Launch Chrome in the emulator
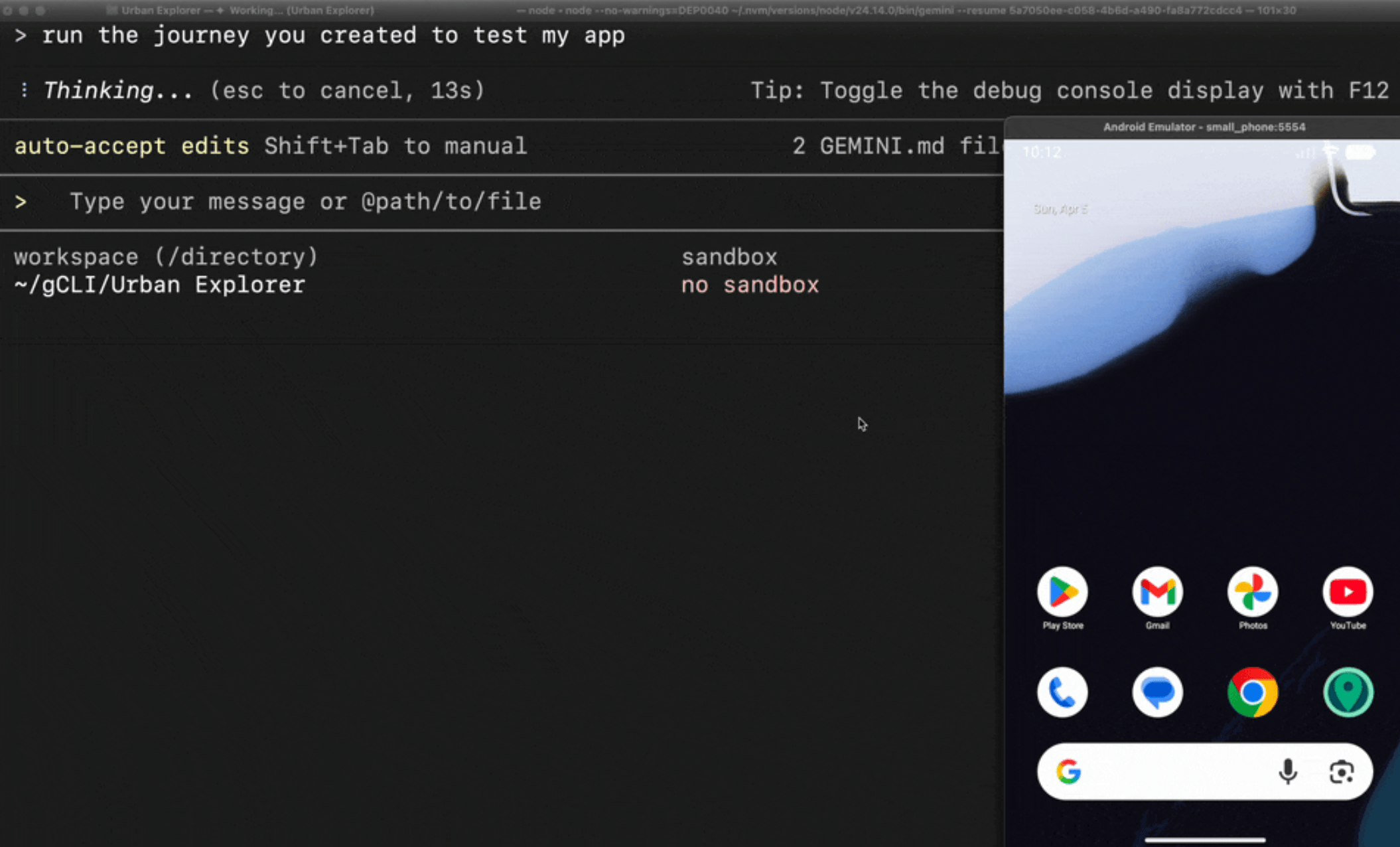Viewport: 1400px width, 847px height. coord(1253,692)
